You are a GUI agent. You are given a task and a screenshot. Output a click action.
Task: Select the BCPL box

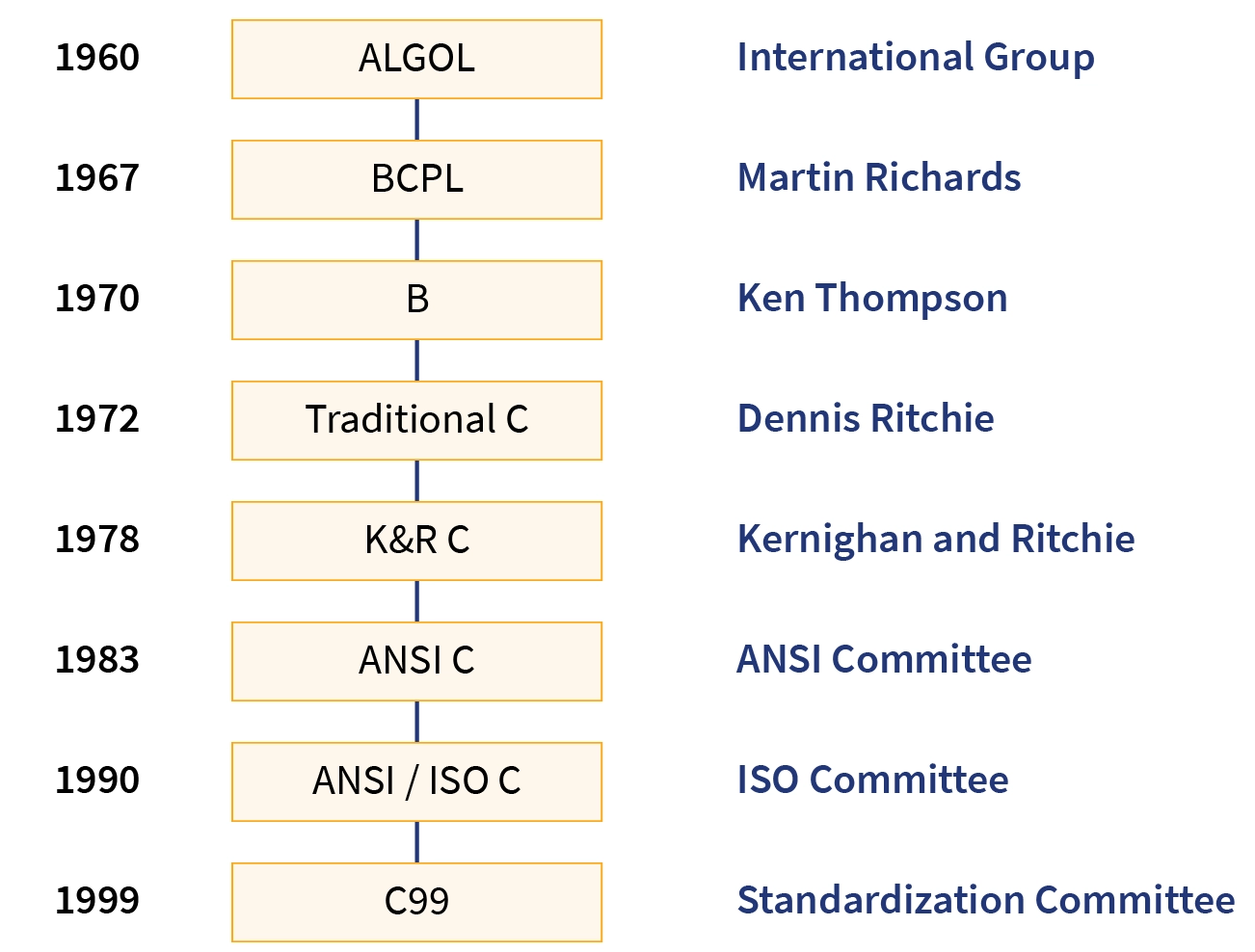pyautogui.click(x=416, y=179)
